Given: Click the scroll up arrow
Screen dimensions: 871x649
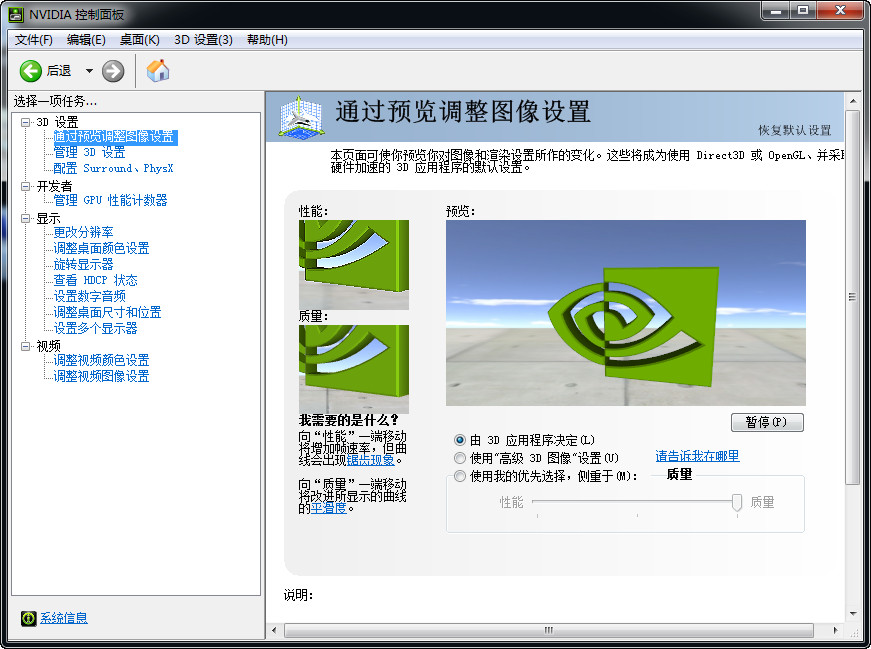Looking at the screenshot, I should (852, 101).
